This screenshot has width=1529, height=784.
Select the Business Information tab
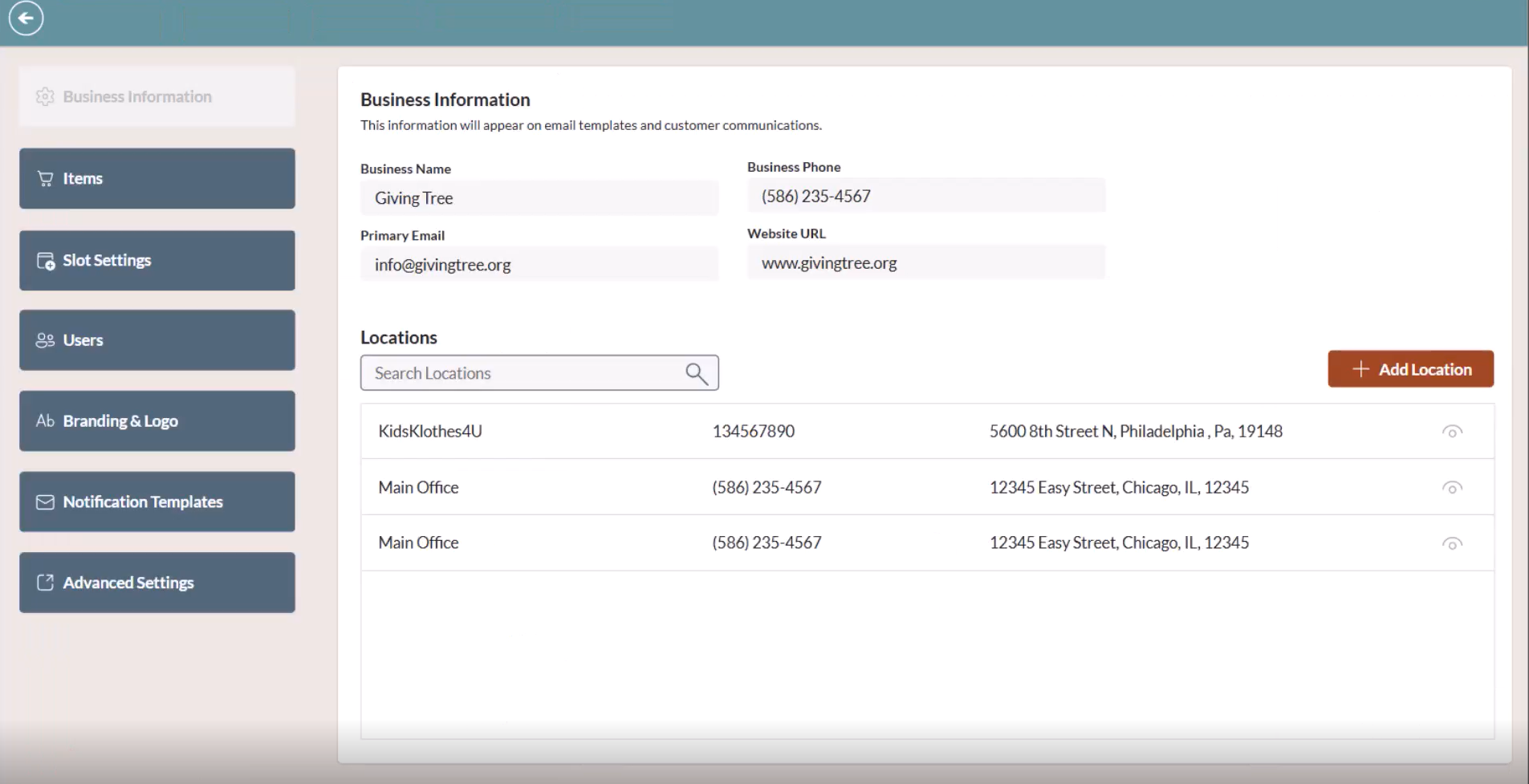click(157, 96)
